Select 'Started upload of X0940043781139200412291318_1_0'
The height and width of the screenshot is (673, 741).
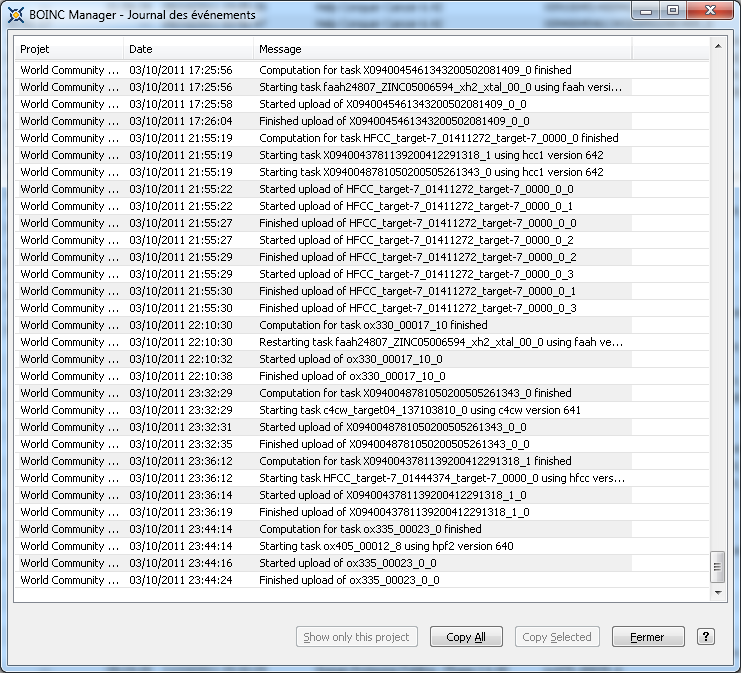click(392, 495)
